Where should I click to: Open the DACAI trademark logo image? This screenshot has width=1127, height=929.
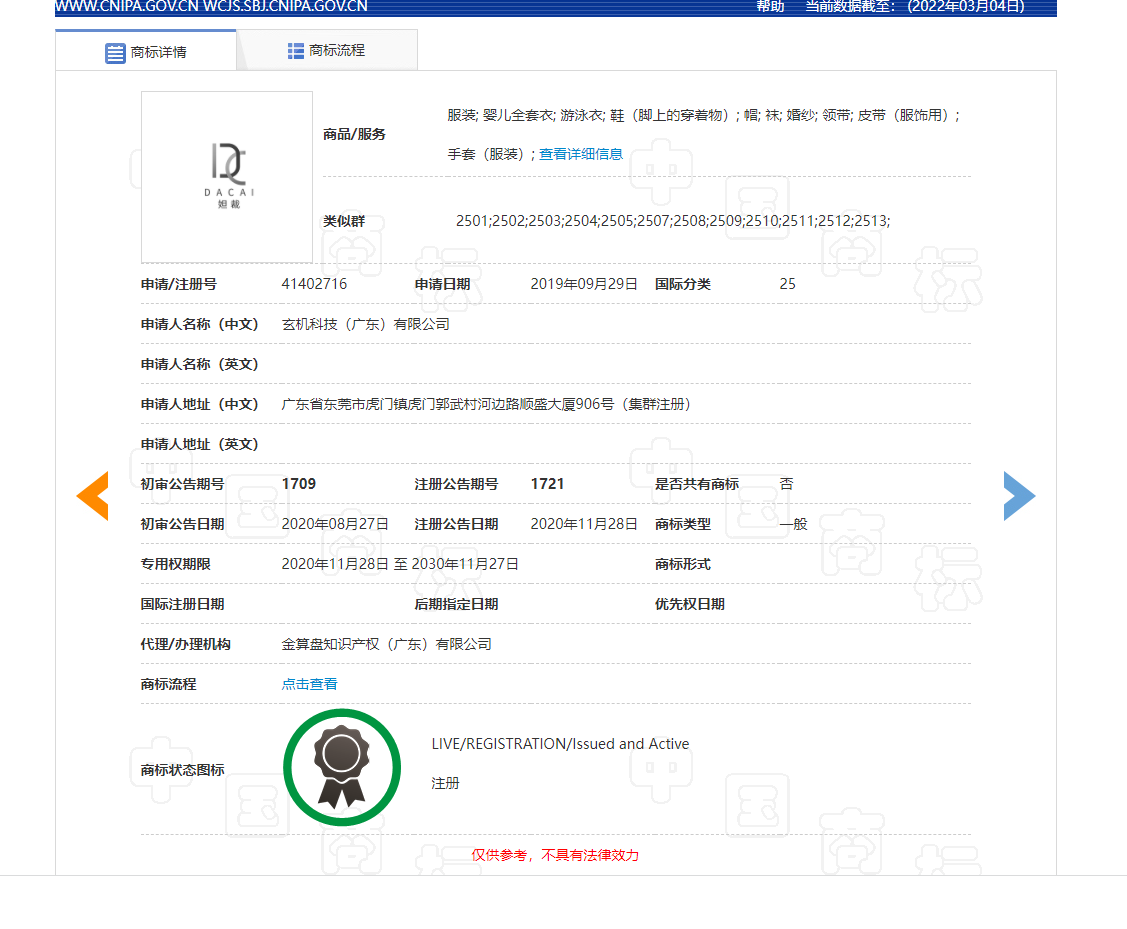227,177
